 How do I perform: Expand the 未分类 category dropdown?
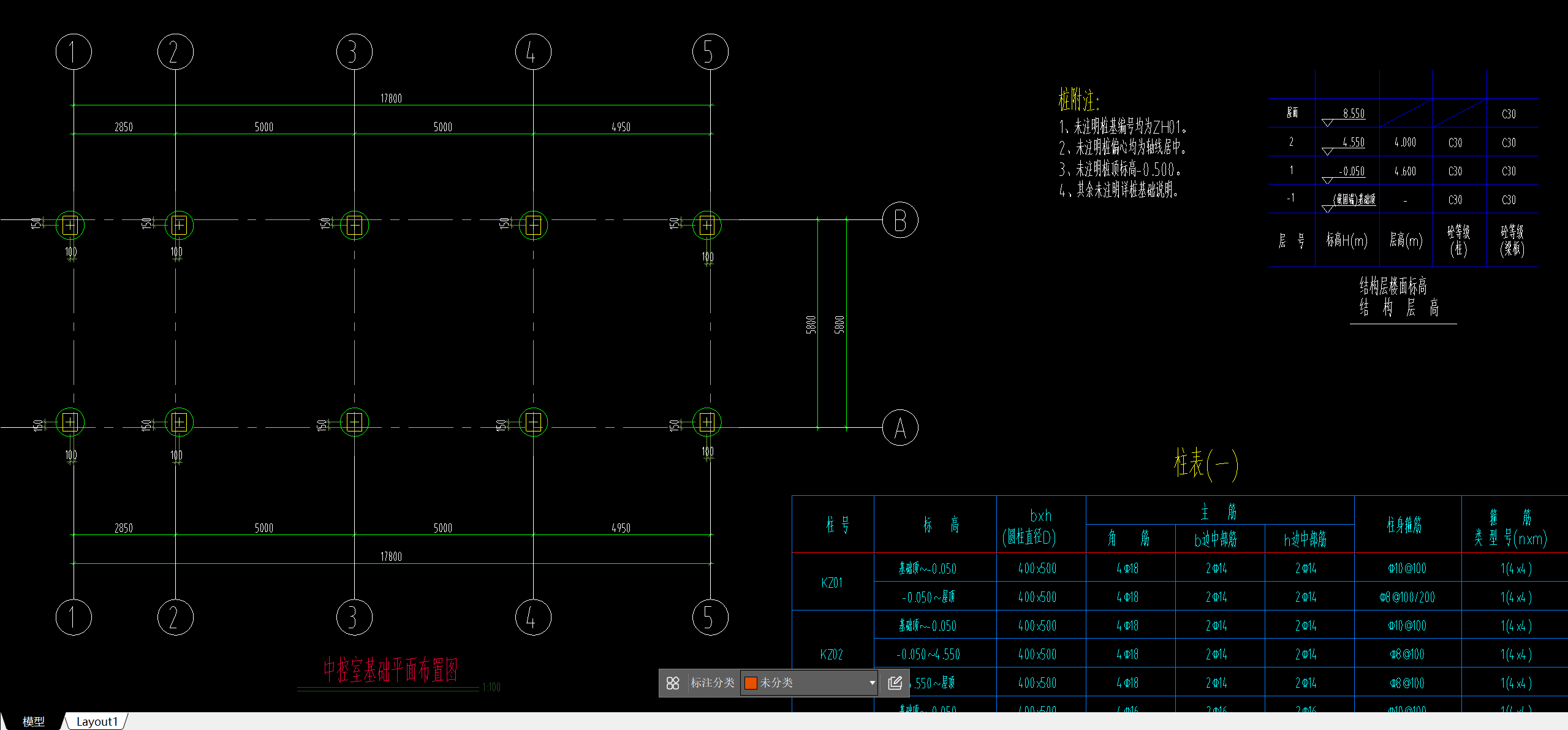tap(872, 683)
